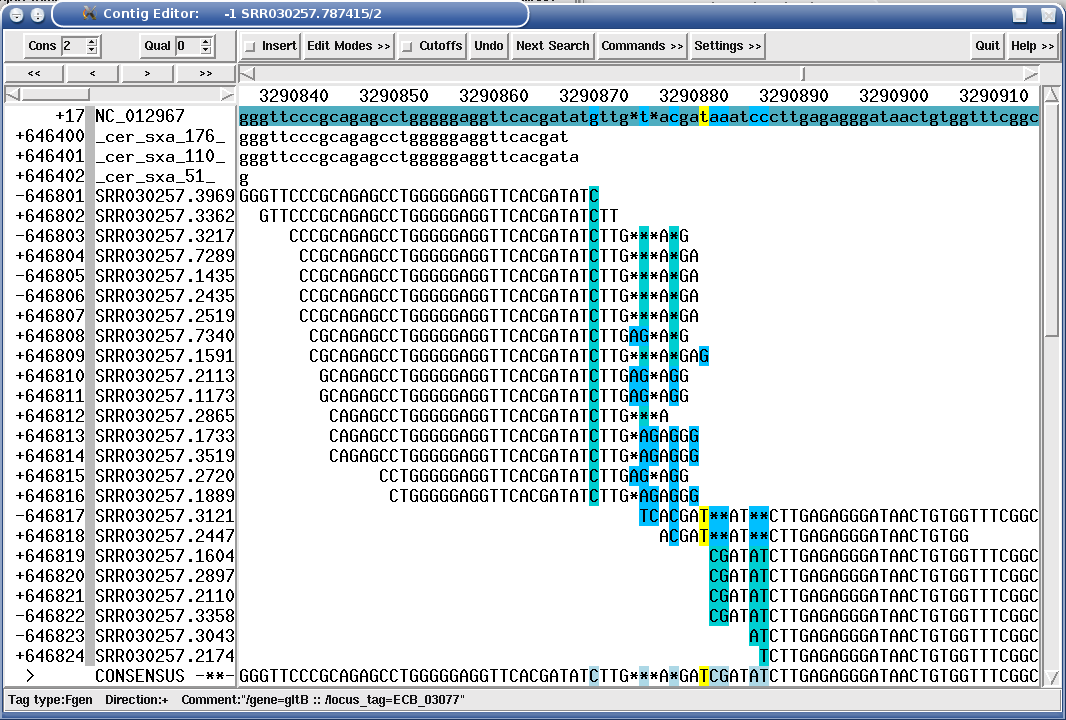Click position label 3290900 on ruler
Image resolution: width=1066 pixels, height=720 pixels.
click(x=893, y=96)
